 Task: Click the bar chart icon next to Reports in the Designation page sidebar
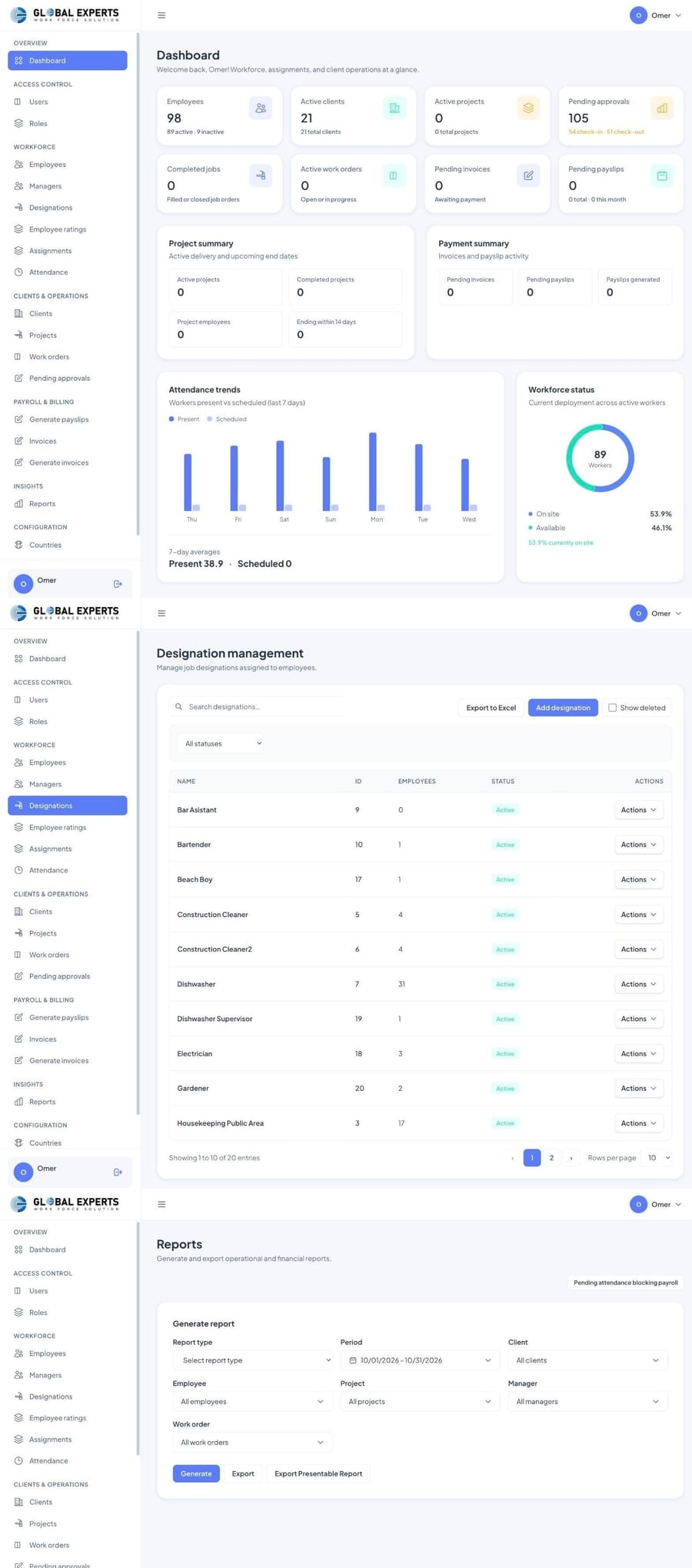click(18, 1102)
